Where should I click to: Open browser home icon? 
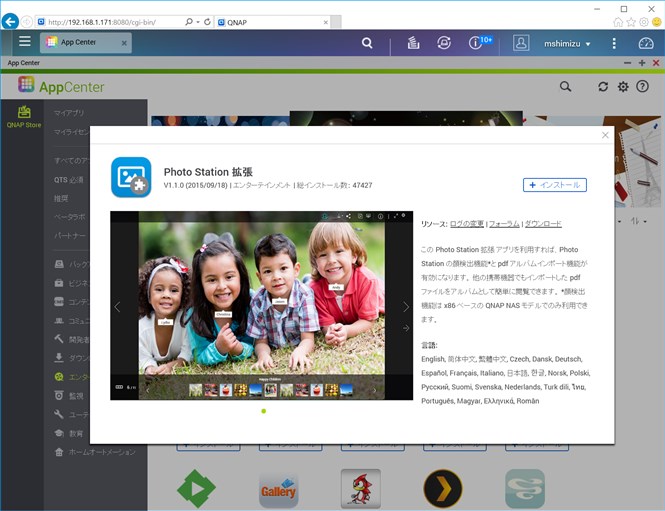click(618, 22)
